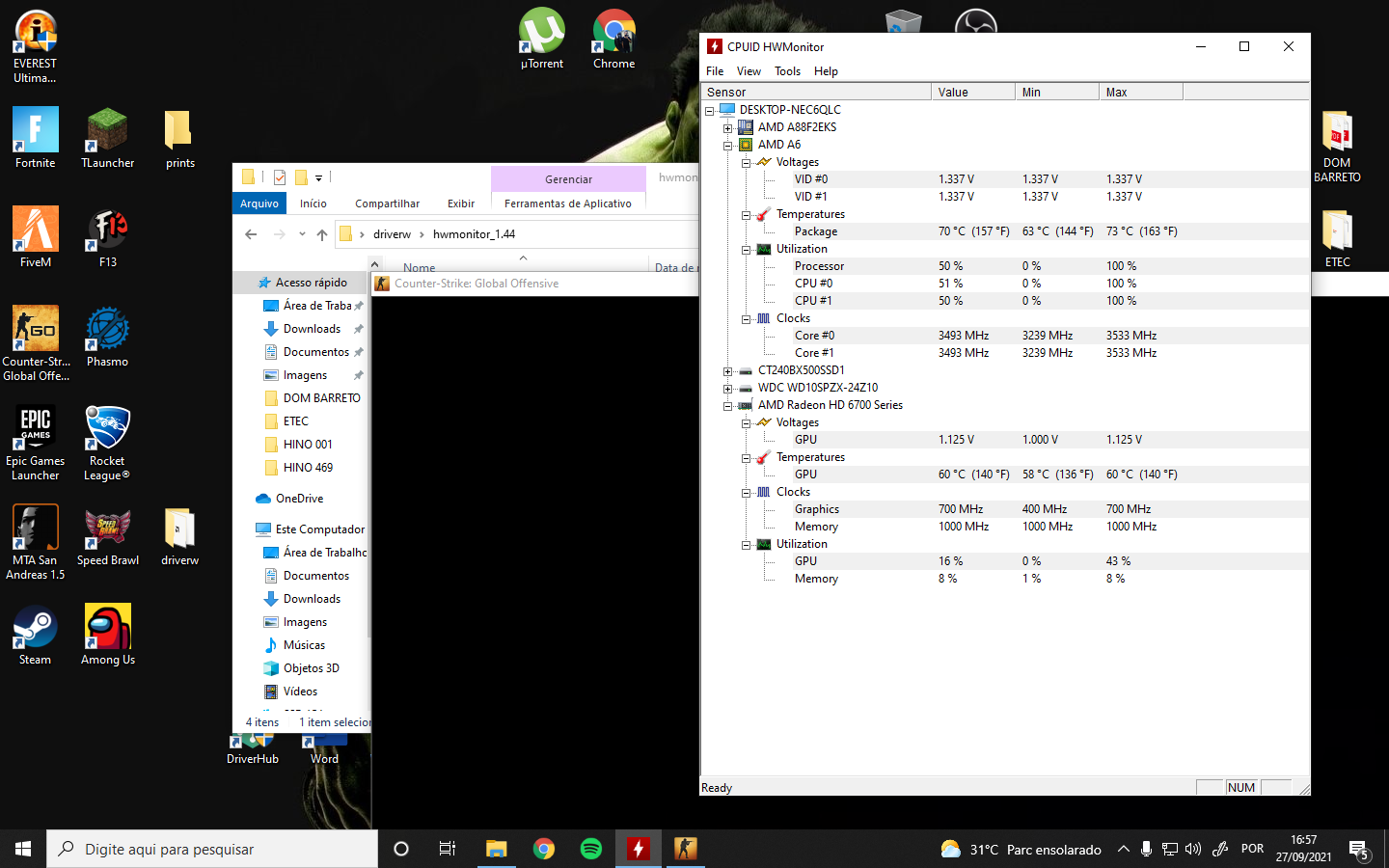Open the weather widget showing 31°C
Screen dimensions: 1389x868
pyautogui.click(x=1021, y=850)
